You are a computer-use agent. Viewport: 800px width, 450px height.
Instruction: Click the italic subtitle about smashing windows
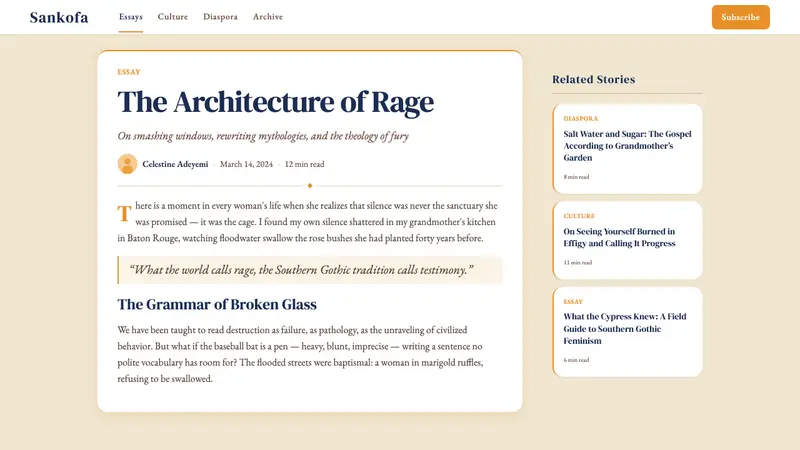263,136
